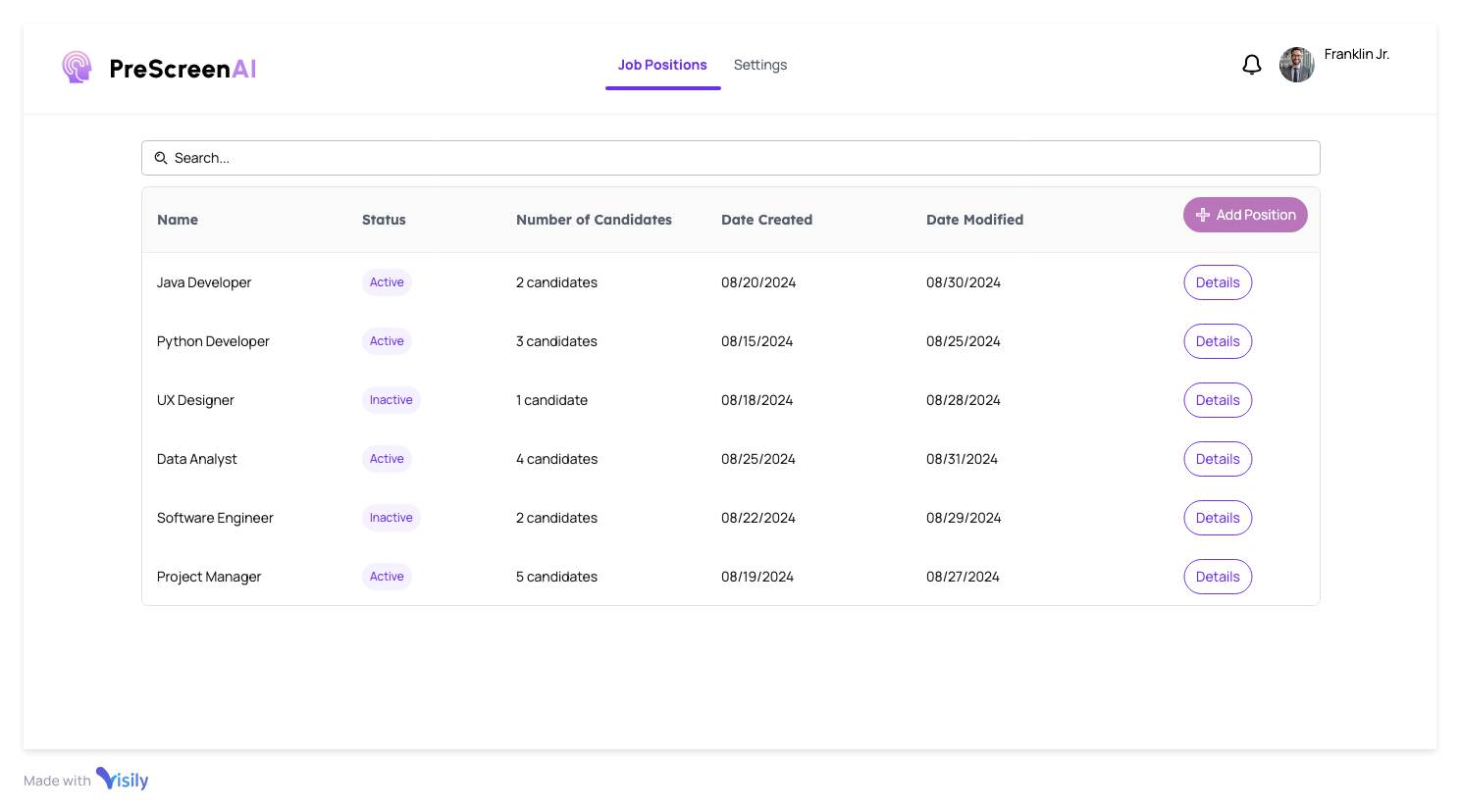Click Details for Project Manager
Viewport: 1460px width, 812px height.
point(1218,577)
